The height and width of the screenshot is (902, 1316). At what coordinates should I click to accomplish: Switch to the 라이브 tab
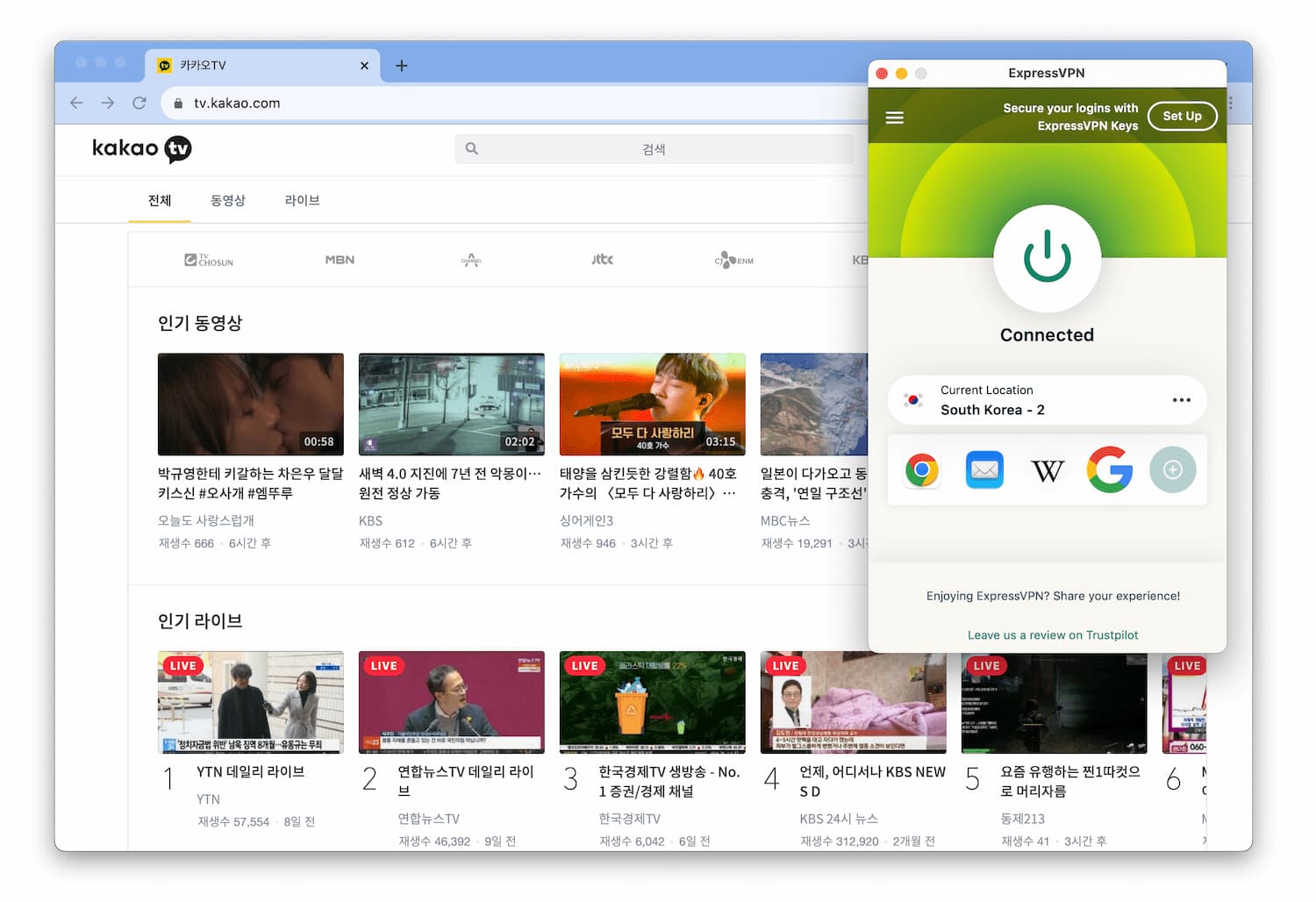coord(301,200)
